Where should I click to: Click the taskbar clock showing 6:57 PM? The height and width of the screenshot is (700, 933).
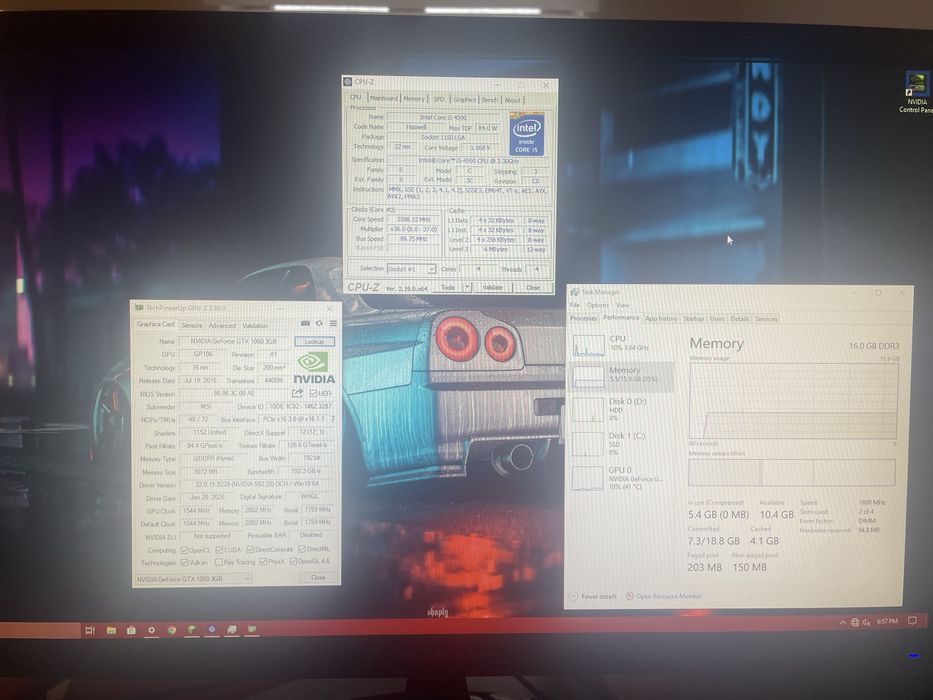(x=887, y=621)
